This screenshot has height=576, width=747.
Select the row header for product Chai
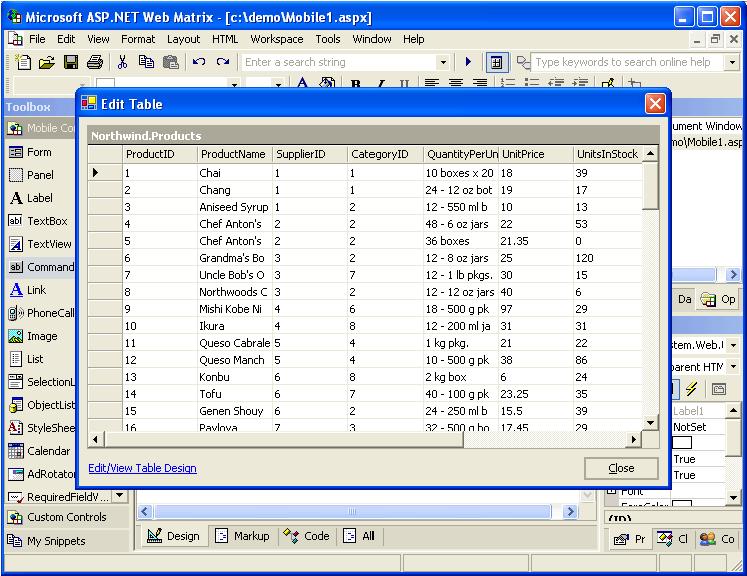(105, 173)
